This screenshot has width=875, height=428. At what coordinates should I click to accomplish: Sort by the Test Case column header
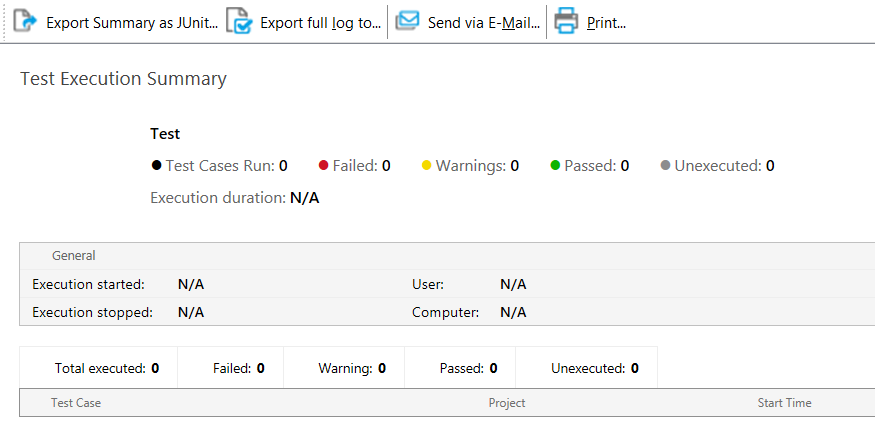pos(76,403)
